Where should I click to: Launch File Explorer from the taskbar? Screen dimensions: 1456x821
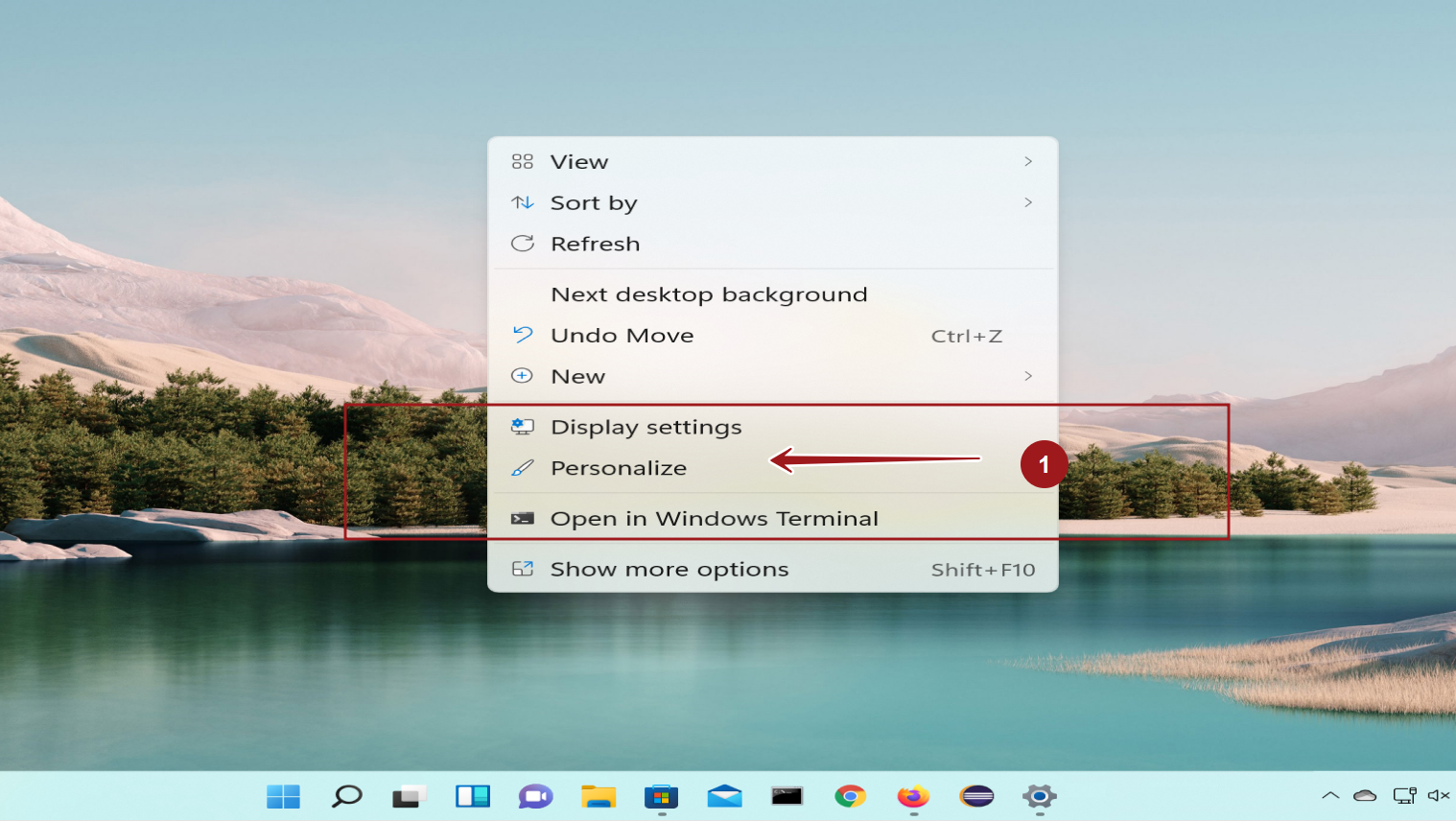pos(598,796)
